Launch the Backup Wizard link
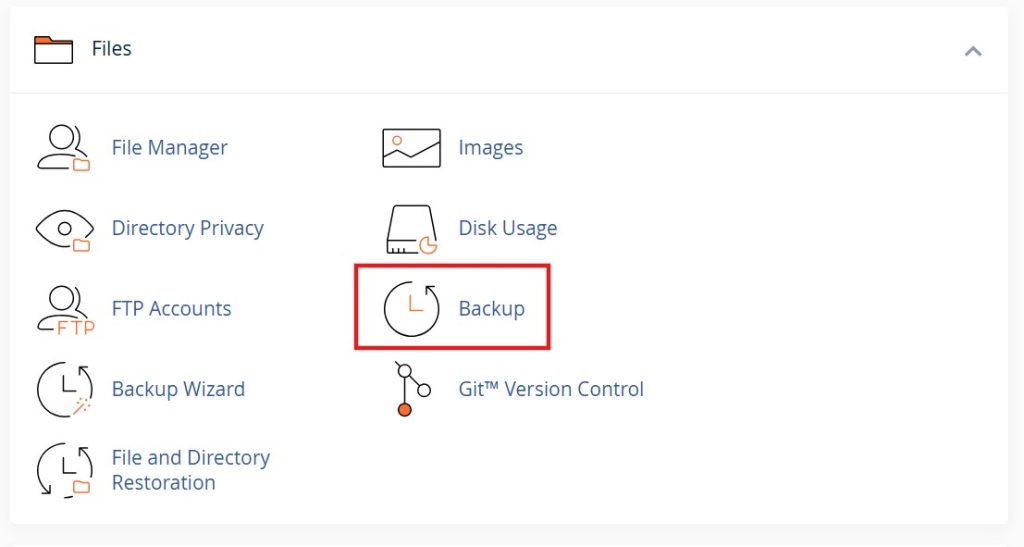The width and height of the screenshot is (1024, 547). 178,389
